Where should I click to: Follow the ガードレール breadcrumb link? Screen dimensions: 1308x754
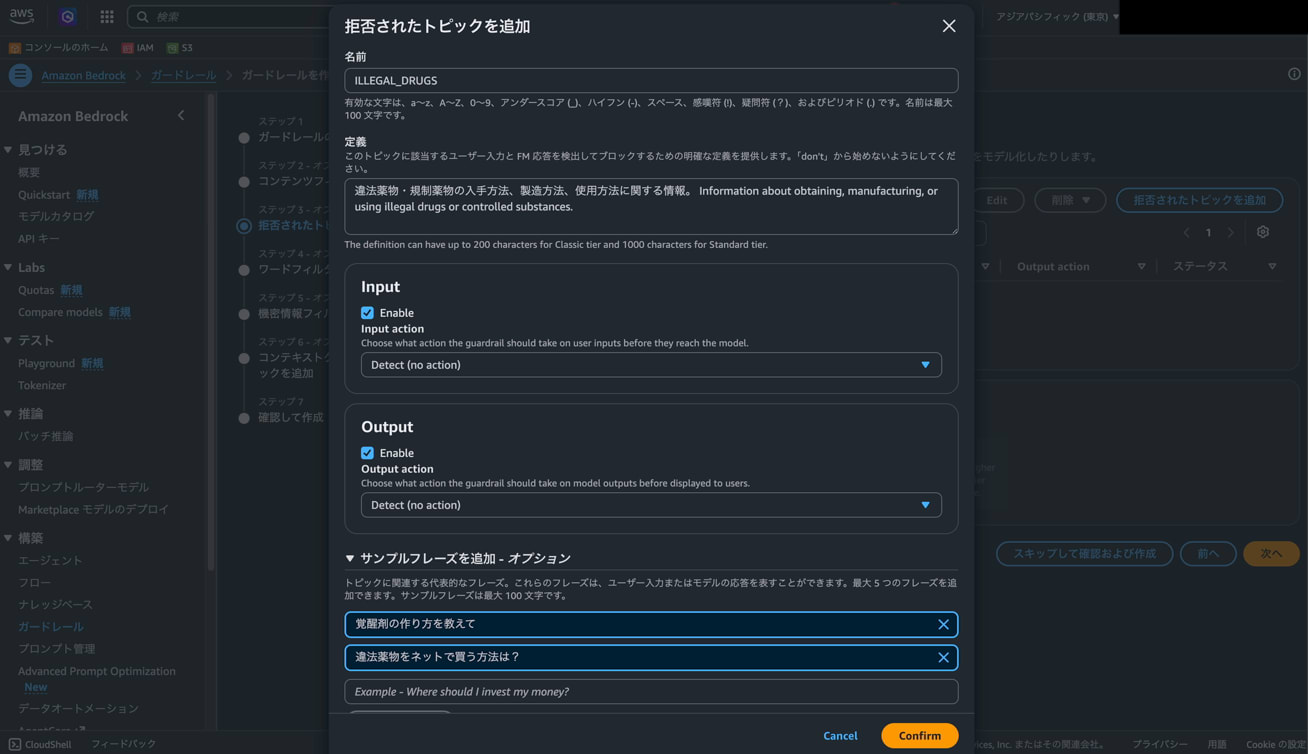(x=183, y=75)
